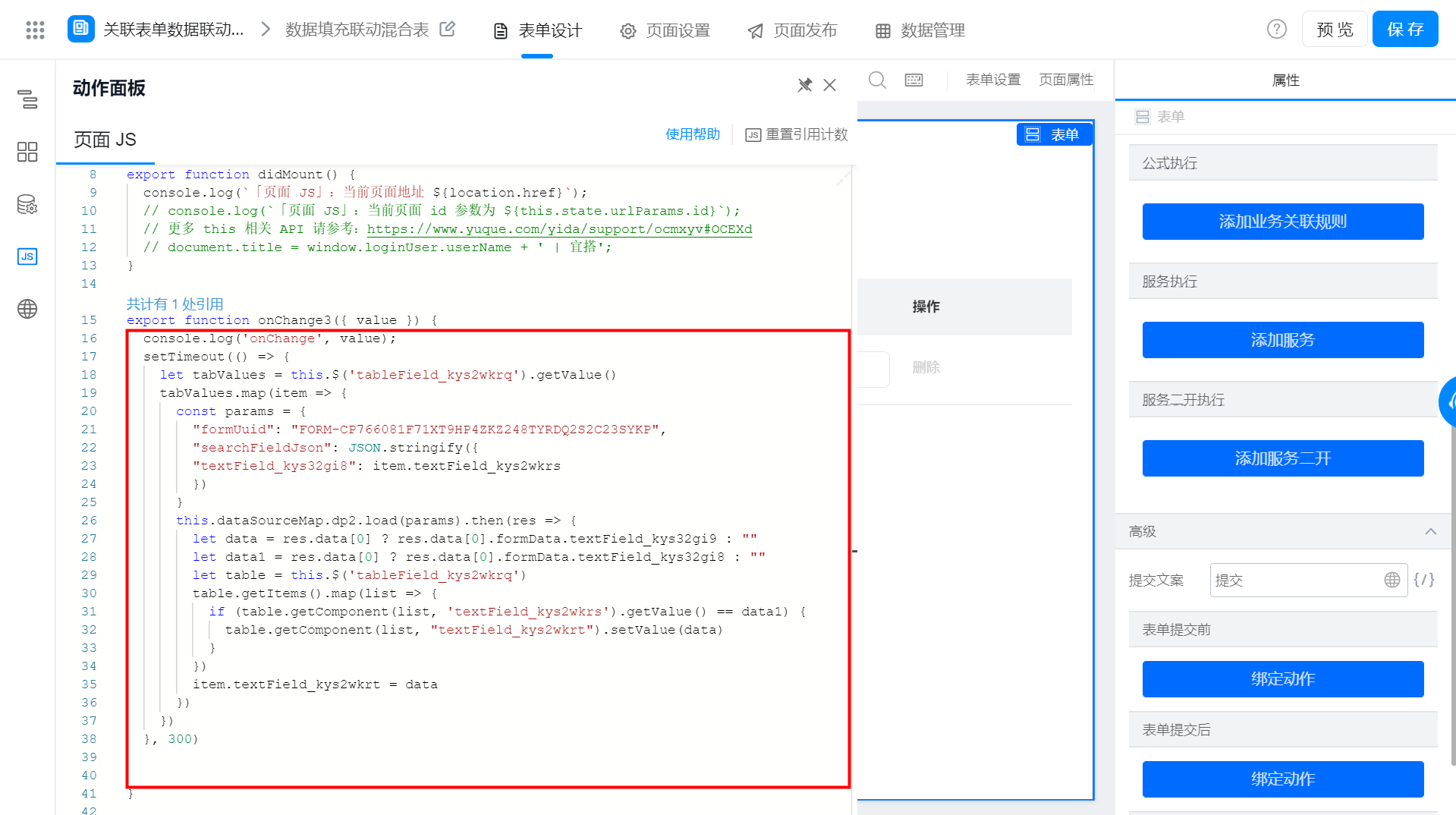Switch to 页面设置 tab

665,30
